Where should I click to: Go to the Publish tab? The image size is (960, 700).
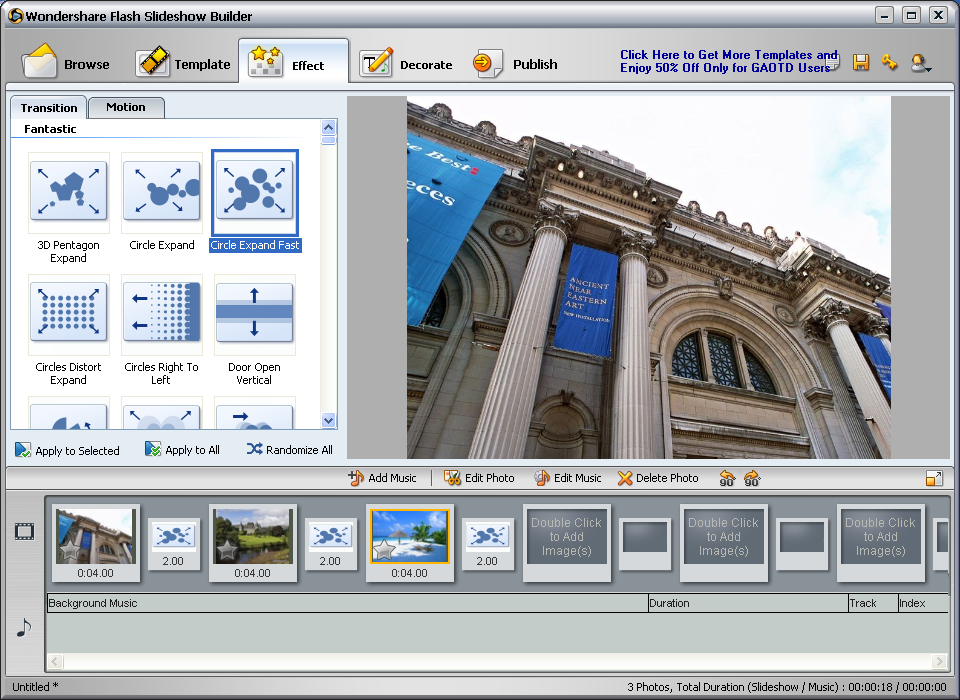coord(516,64)
